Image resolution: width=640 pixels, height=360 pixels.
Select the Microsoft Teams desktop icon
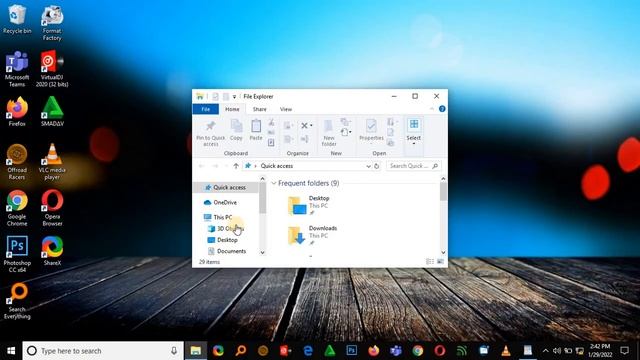[x=17, y=69]
